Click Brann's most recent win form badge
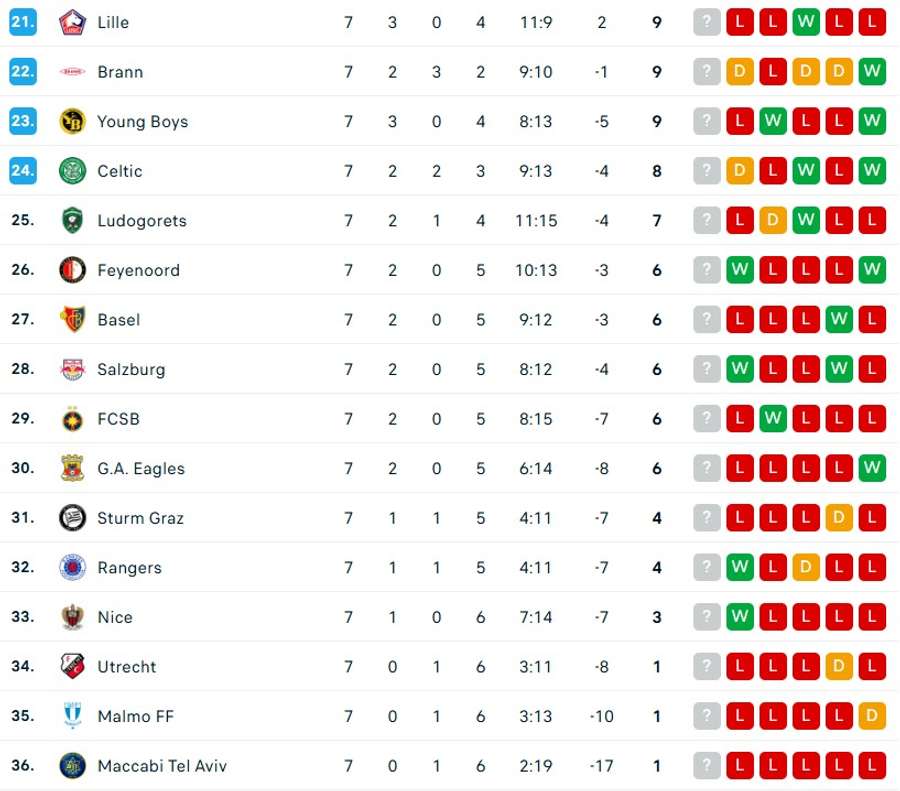900x791 pixels. [x=872, y=72]
